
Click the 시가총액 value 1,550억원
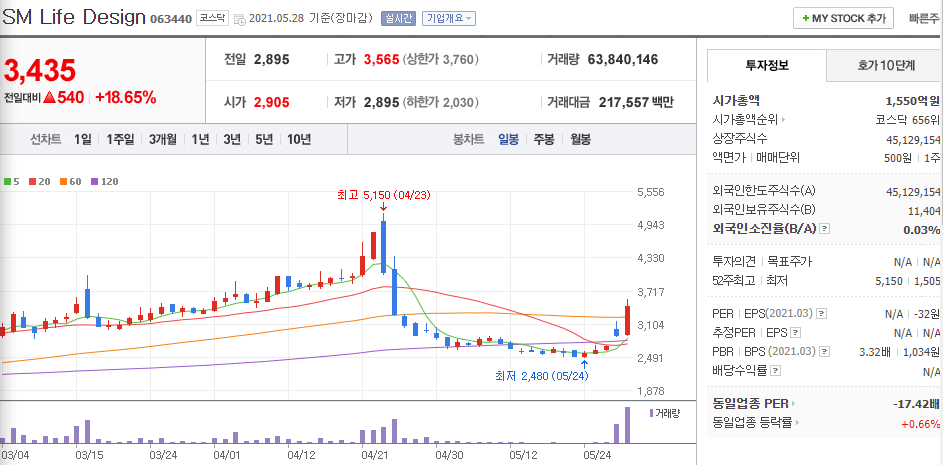point(913,100)
